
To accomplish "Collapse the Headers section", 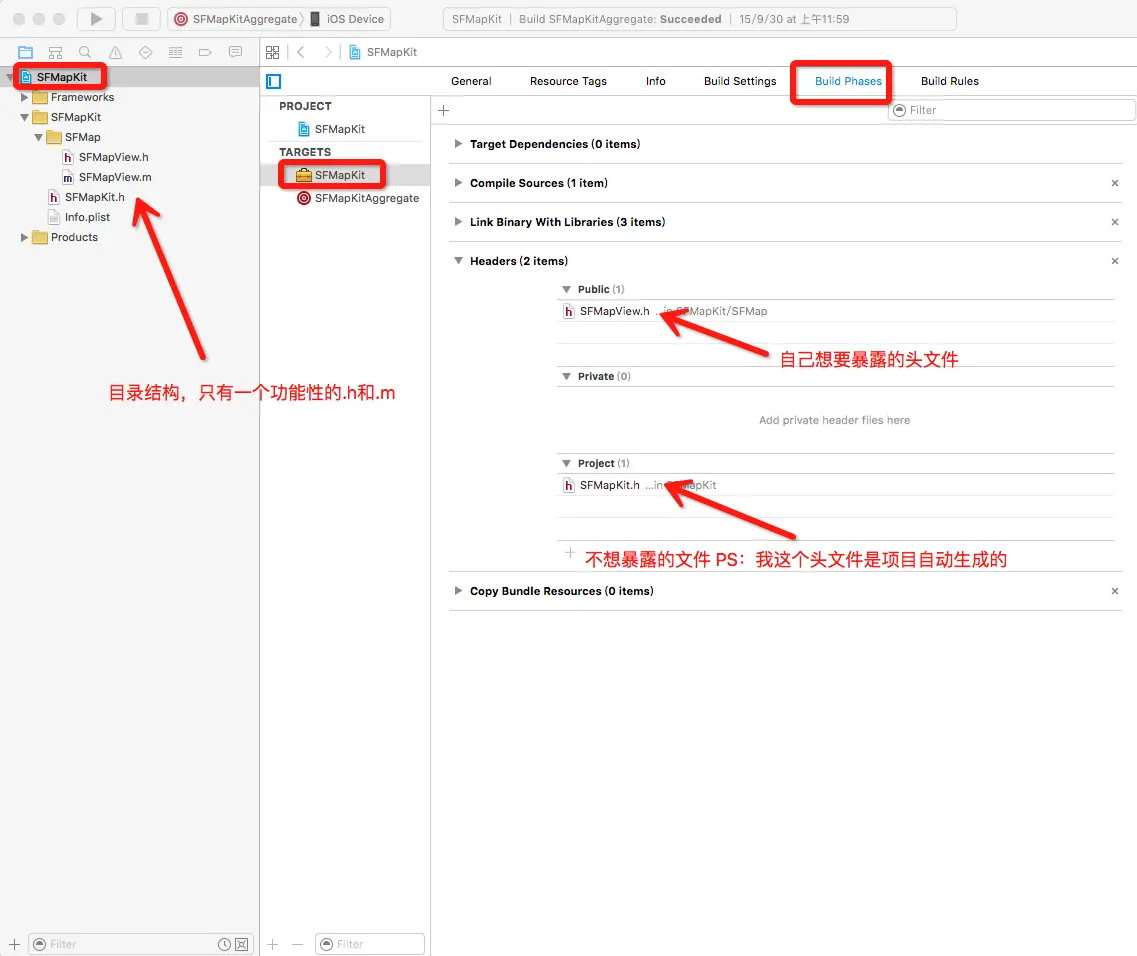I will point(458,261).
